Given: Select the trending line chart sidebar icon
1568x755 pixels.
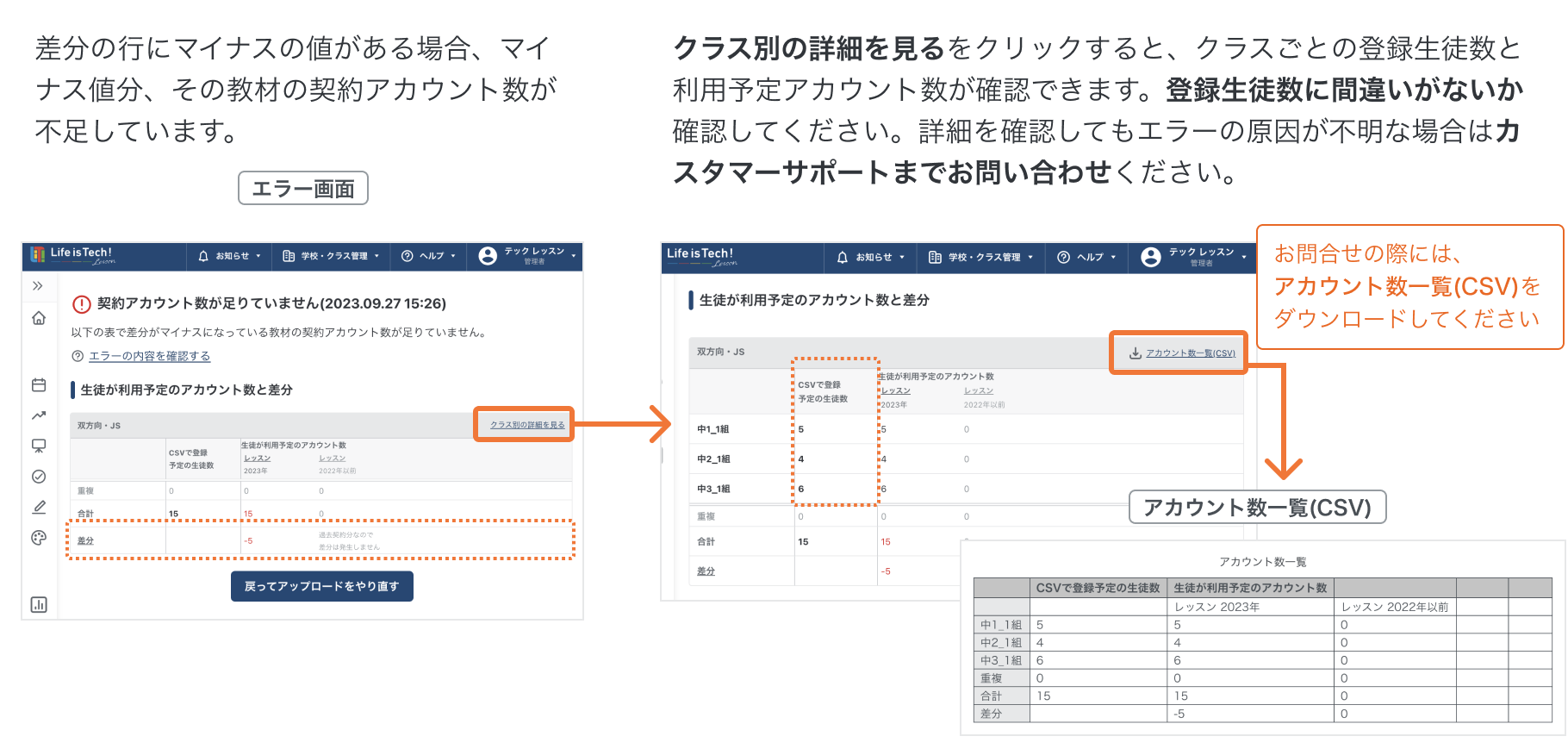Looking at the screenshot, I should click(x=39, y=415).
